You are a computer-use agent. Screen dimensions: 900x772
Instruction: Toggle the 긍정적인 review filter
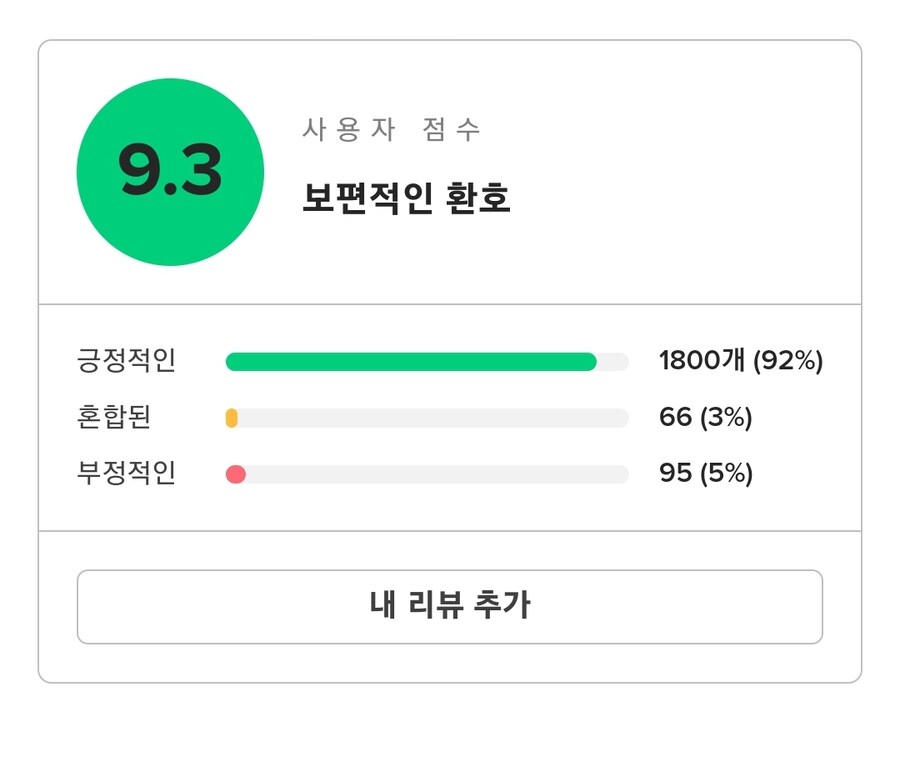pos(127,361)
